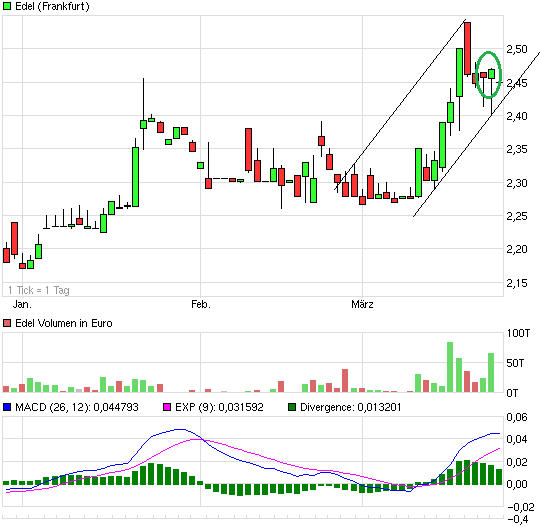The image size is (540, 527).
Task: Click the 50T volume axis label
Action: 516,363
